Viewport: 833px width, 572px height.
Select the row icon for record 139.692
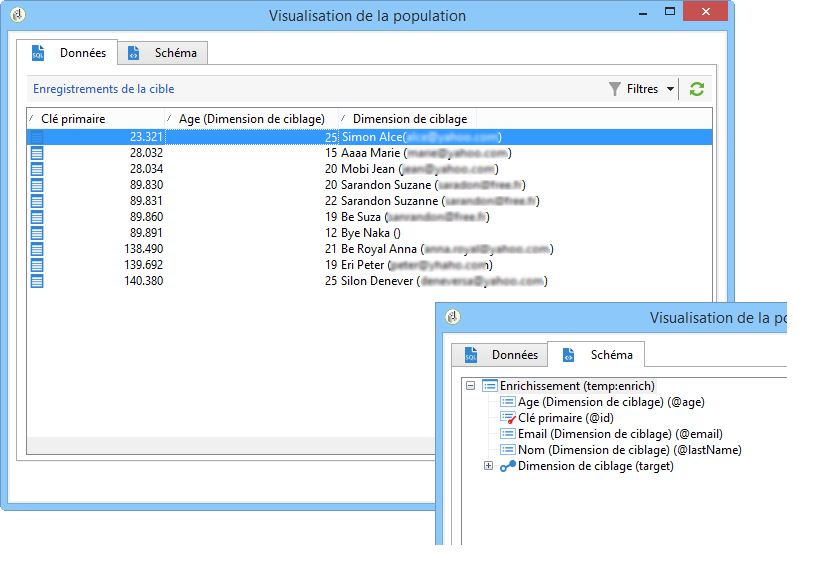coord(37,264)
